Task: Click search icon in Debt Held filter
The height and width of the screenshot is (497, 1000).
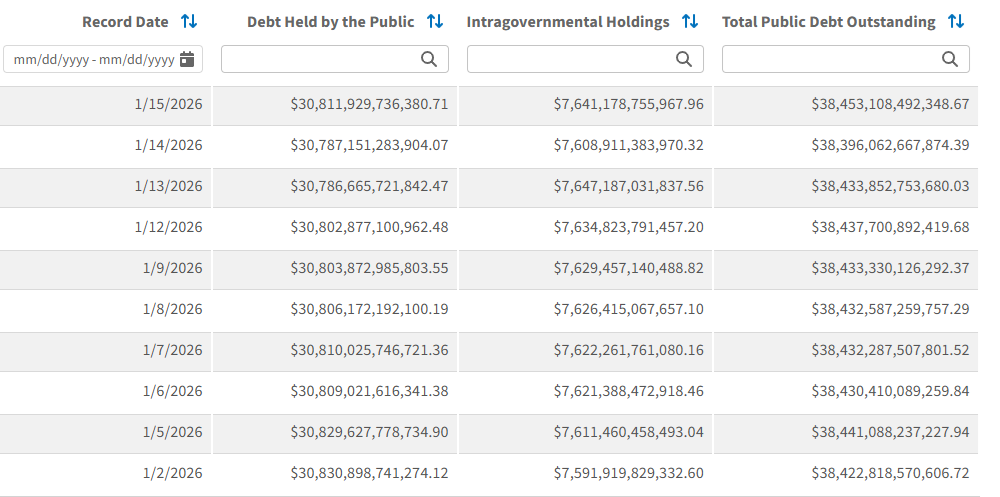Action: click(429, 59)
